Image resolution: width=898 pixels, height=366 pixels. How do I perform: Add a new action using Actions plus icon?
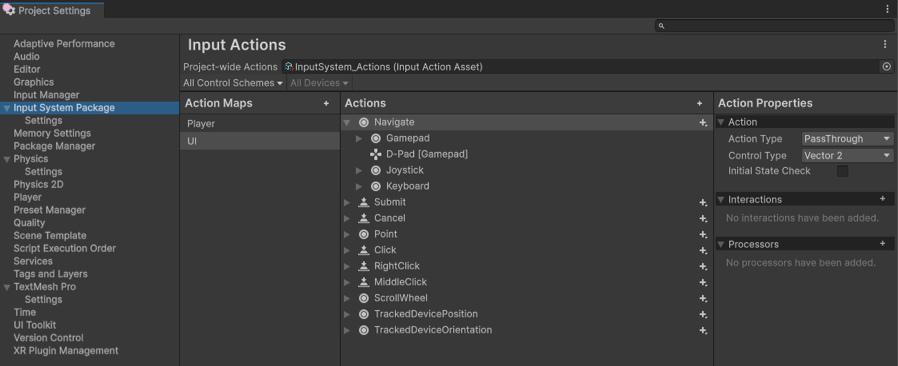tap(699, 104)
